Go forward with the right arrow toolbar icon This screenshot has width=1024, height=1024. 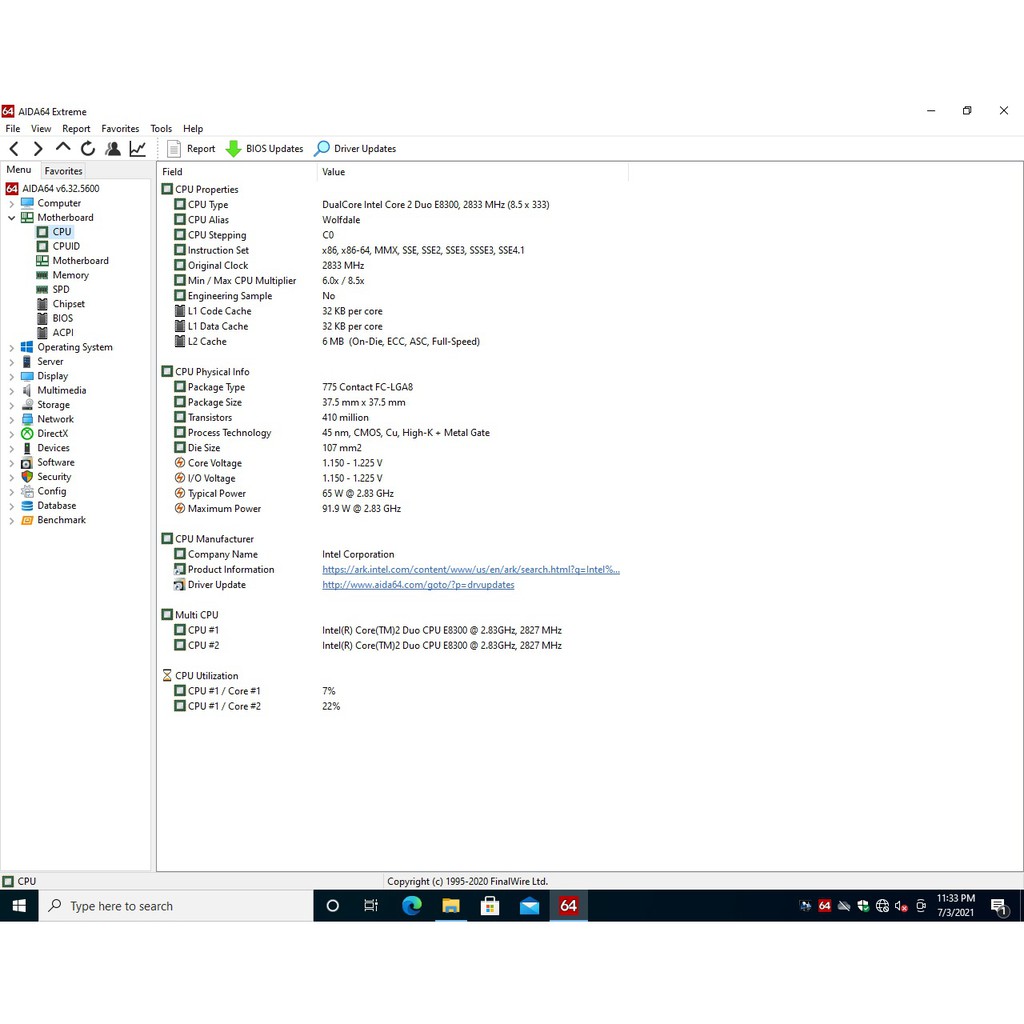[x=38, y=149]
